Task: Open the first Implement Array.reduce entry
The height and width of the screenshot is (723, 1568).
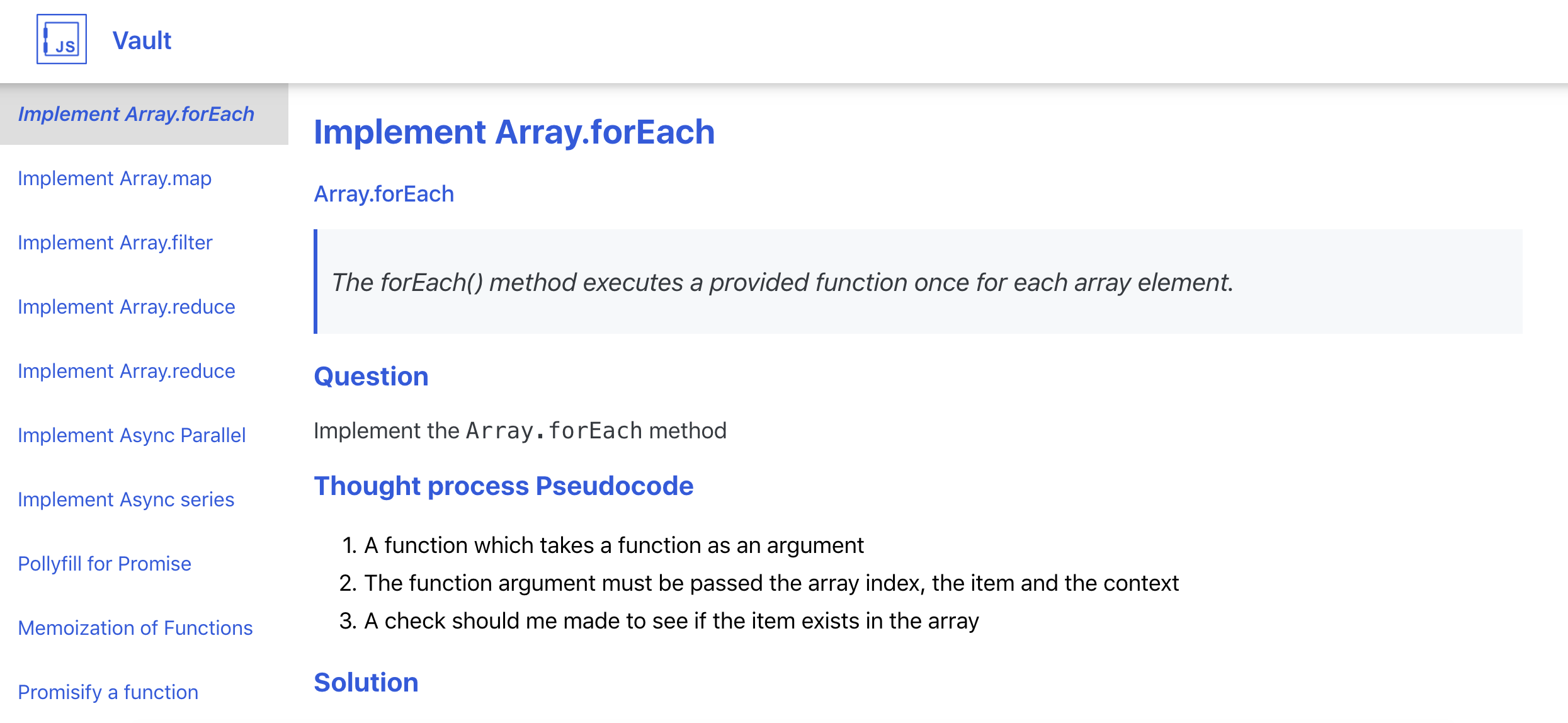Action: 126,307
